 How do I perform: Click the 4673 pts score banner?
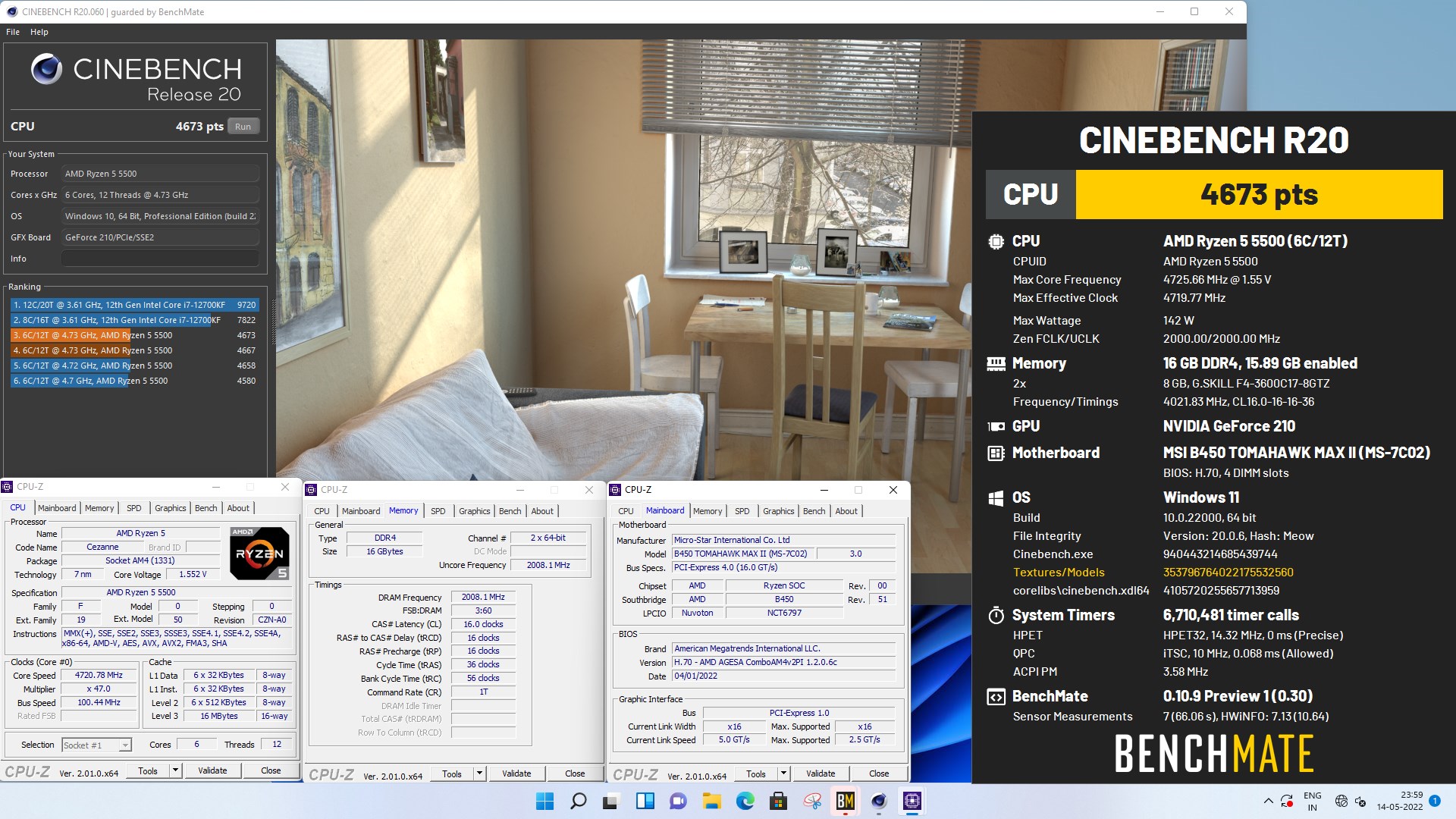[1259, 194]
